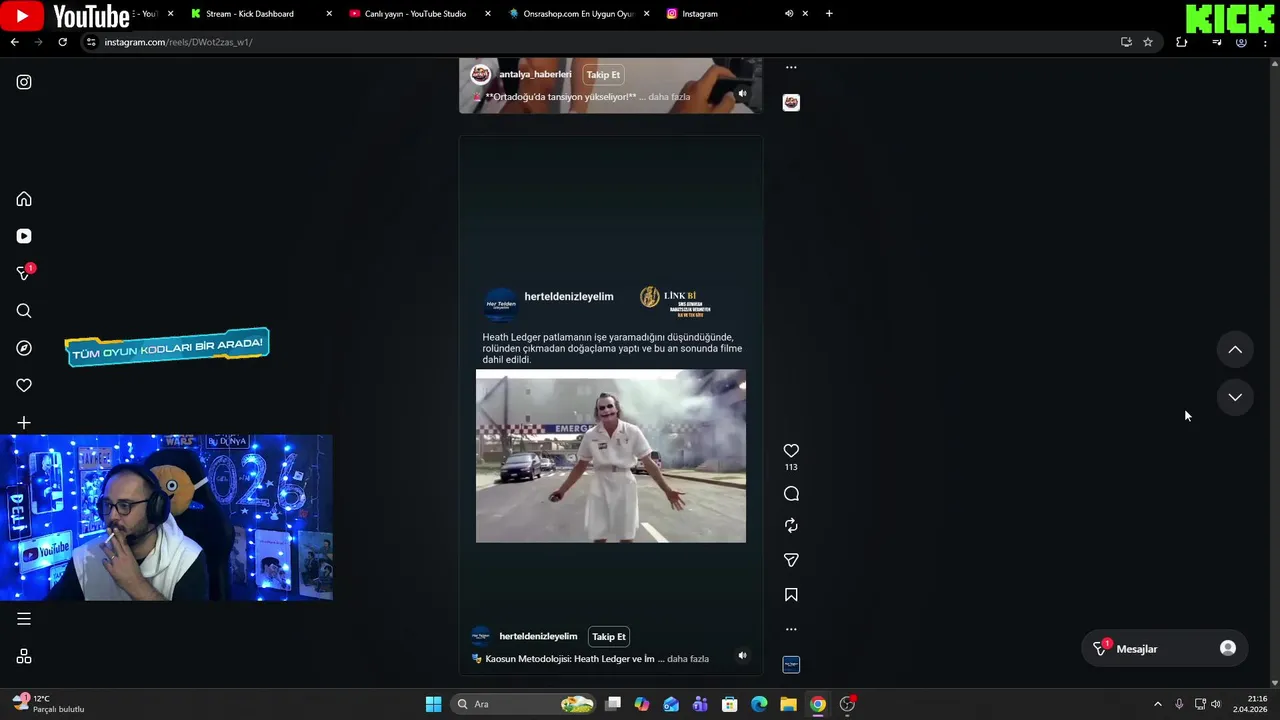Open OBS Studio icon in taskbar
Screen dimensions: 1280x720
click(847, 704)
